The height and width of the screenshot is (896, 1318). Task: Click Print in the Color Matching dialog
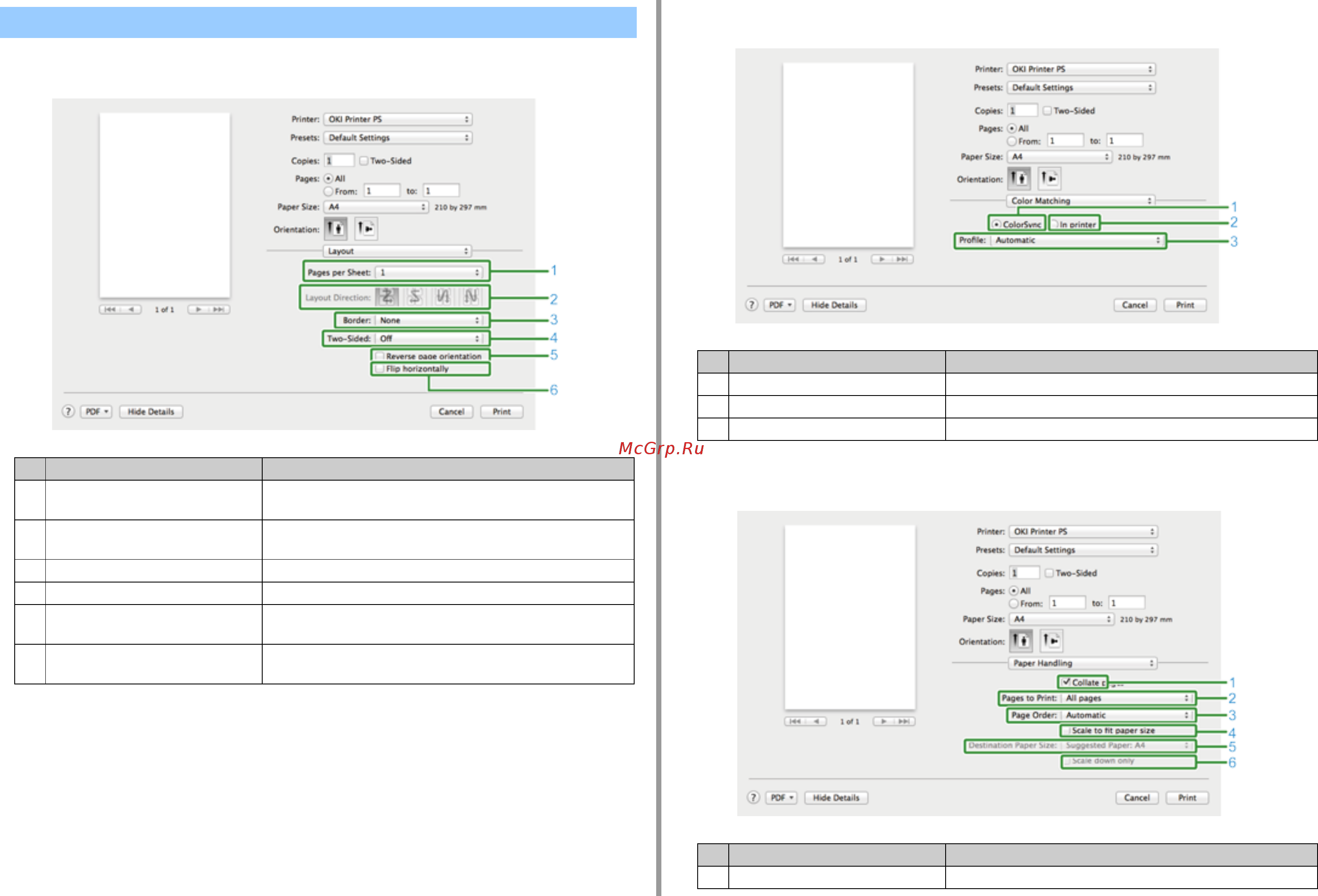pyautogui.click(x=1185, y=305)
